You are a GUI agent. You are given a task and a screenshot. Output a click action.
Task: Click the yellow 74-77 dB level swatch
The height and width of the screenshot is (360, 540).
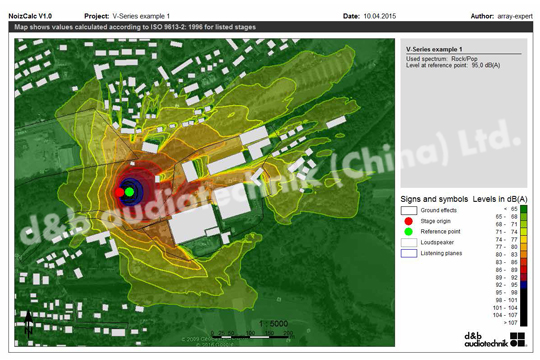pos(523,239)
